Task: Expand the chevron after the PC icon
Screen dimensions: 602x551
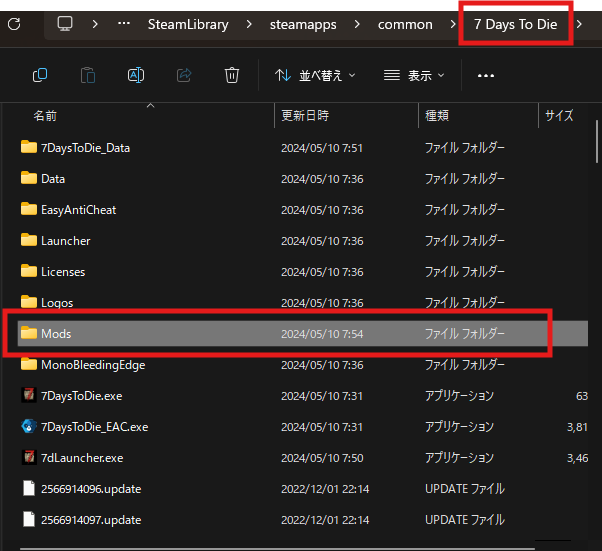Action: [x=95, y=24]
